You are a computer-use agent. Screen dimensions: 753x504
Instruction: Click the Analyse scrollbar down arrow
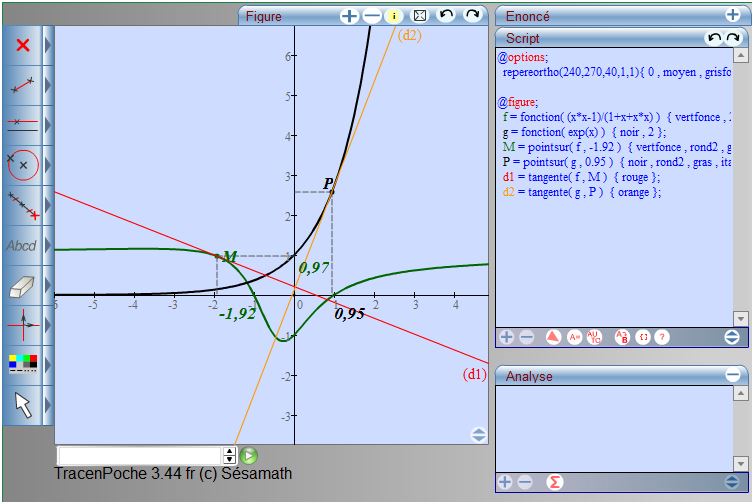(741, 464)
